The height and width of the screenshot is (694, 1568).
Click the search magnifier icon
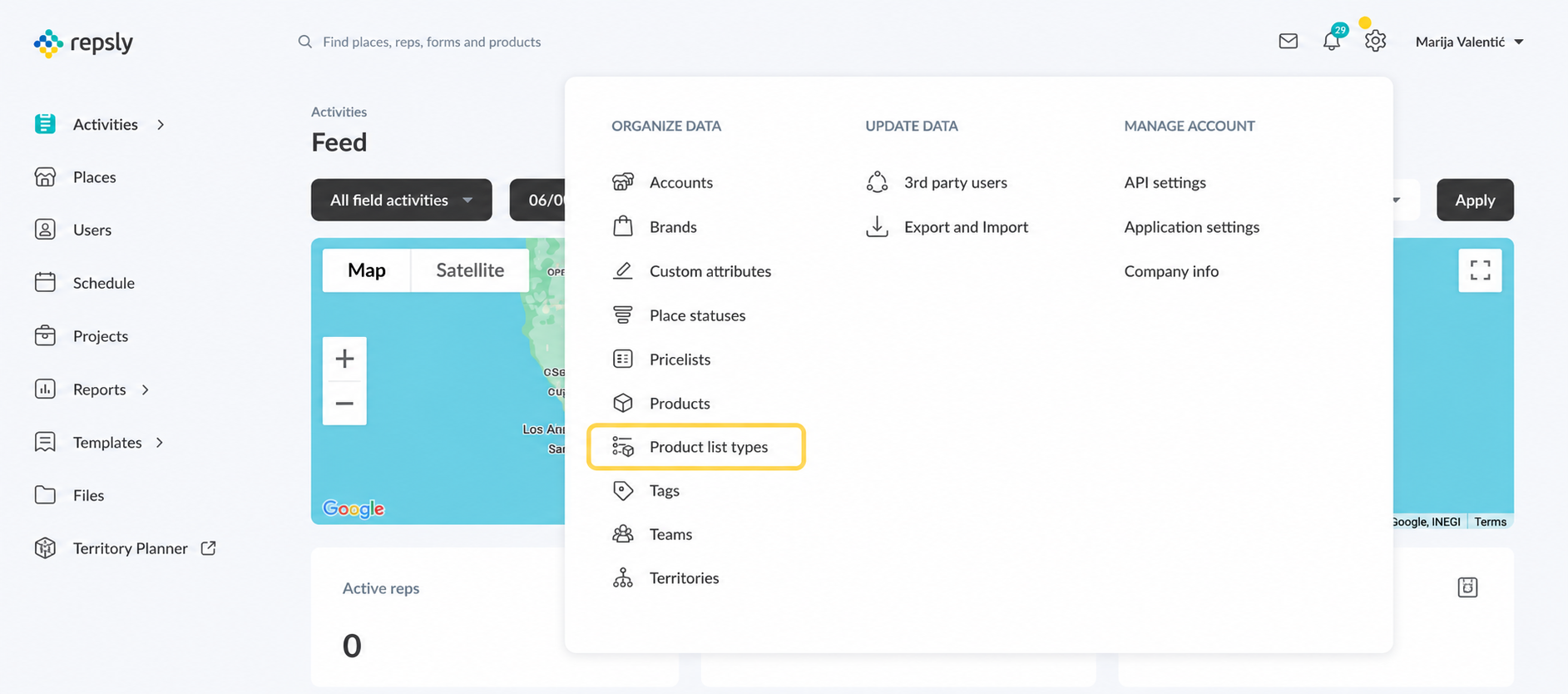click(305, 42)
